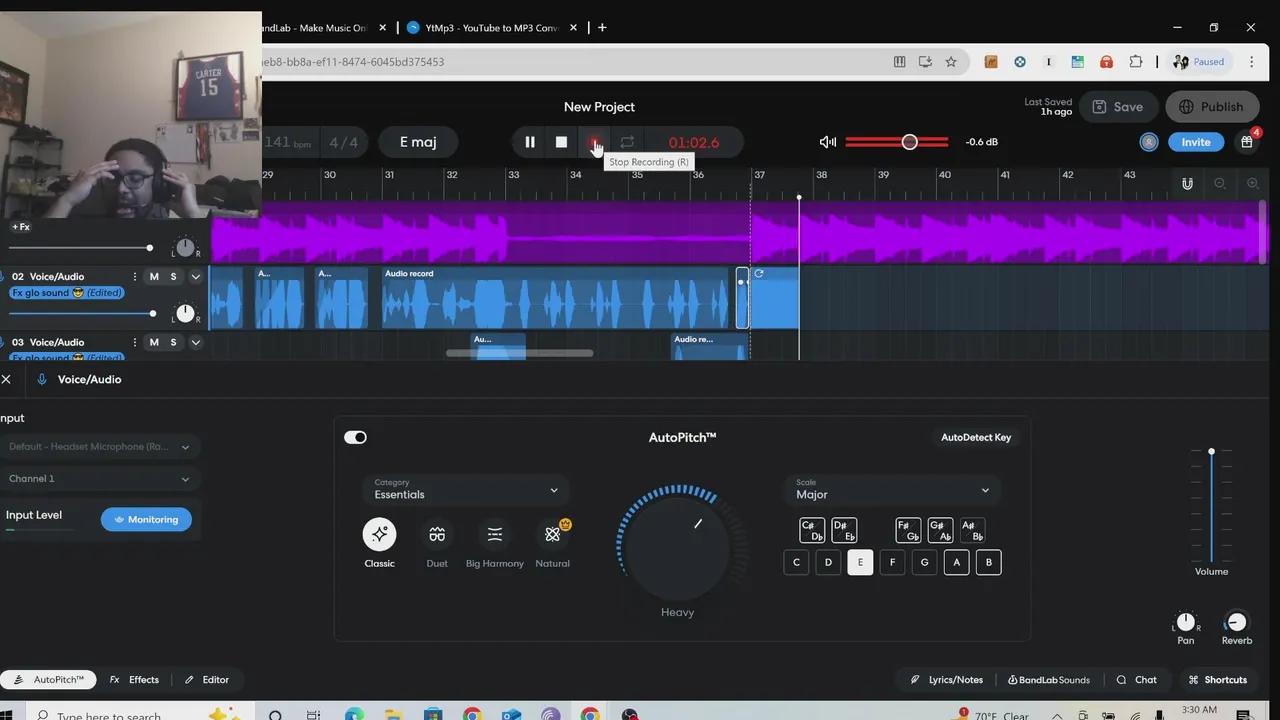
Task: Open the gift notifications icon
Action: tap(1247, 142)
